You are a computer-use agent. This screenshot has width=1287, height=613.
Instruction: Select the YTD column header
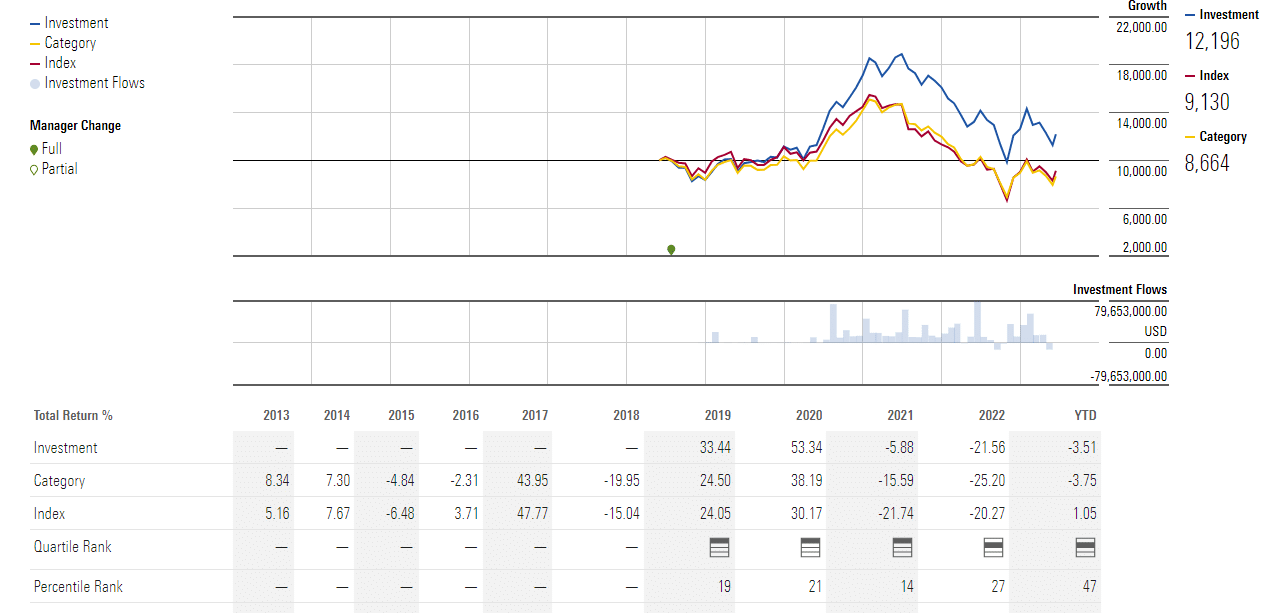pyautogui.click(x=1084, y=415)
